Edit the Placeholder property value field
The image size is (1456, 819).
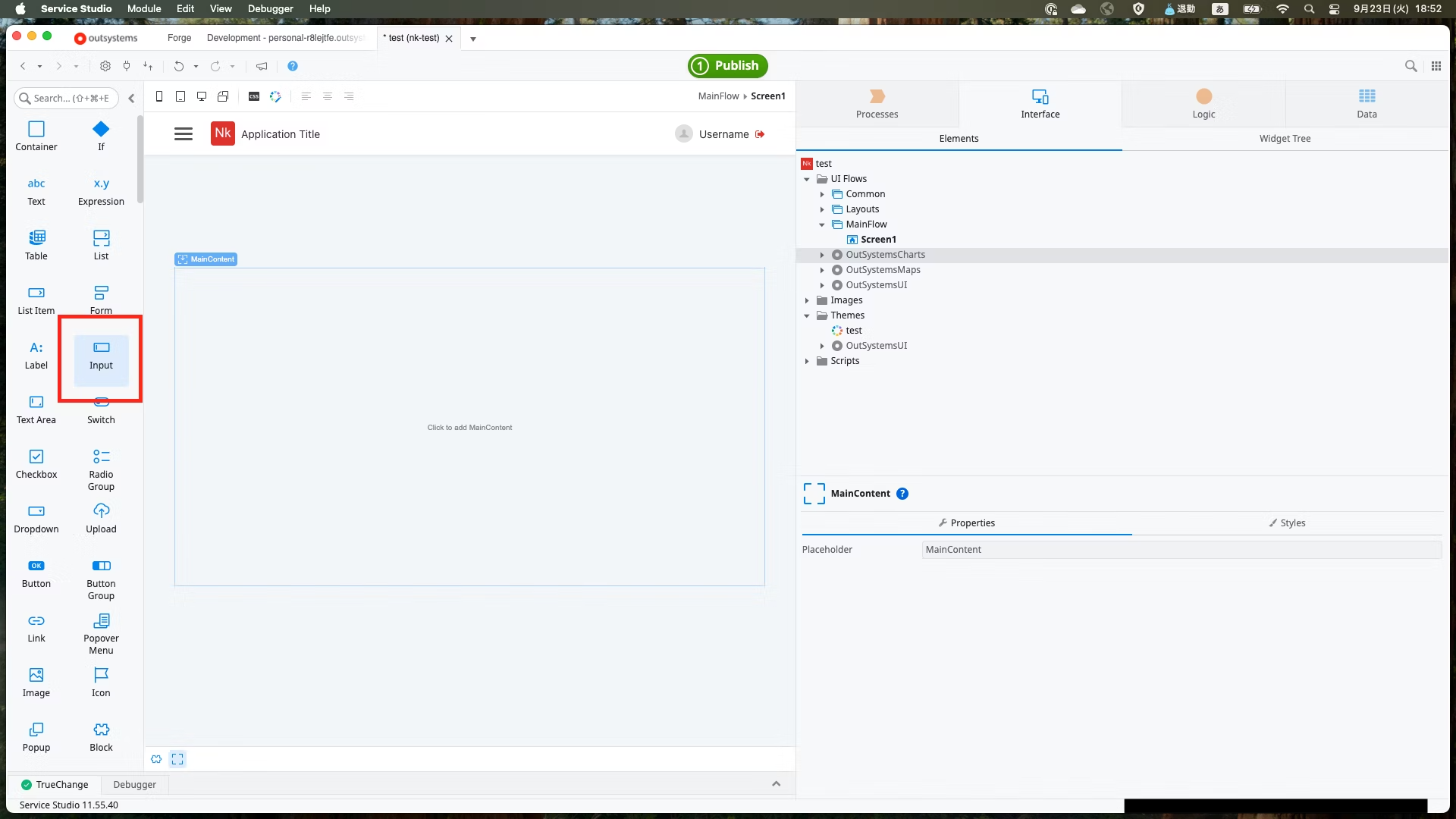(x=1180, y=549)
